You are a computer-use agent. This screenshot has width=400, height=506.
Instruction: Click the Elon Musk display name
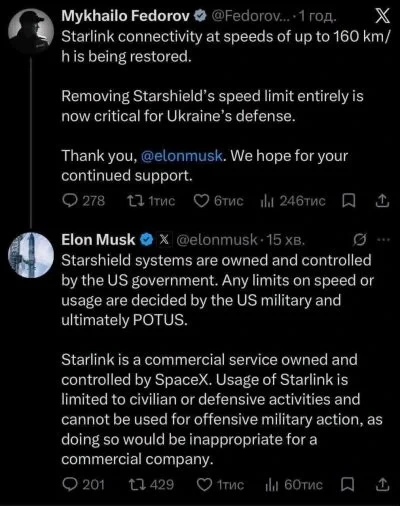tap(98, 240)
